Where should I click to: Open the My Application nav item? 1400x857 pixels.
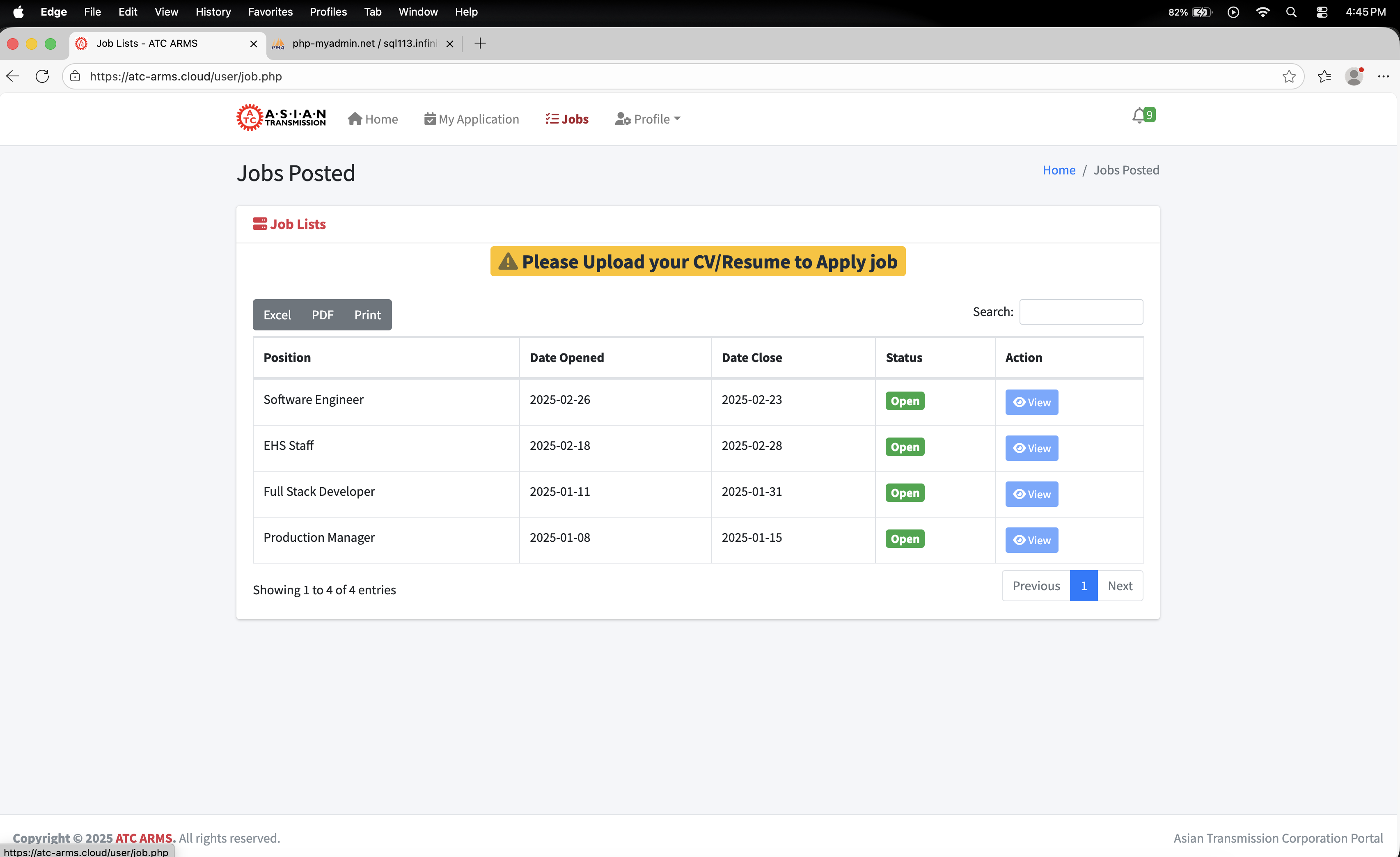click(472, 119)
